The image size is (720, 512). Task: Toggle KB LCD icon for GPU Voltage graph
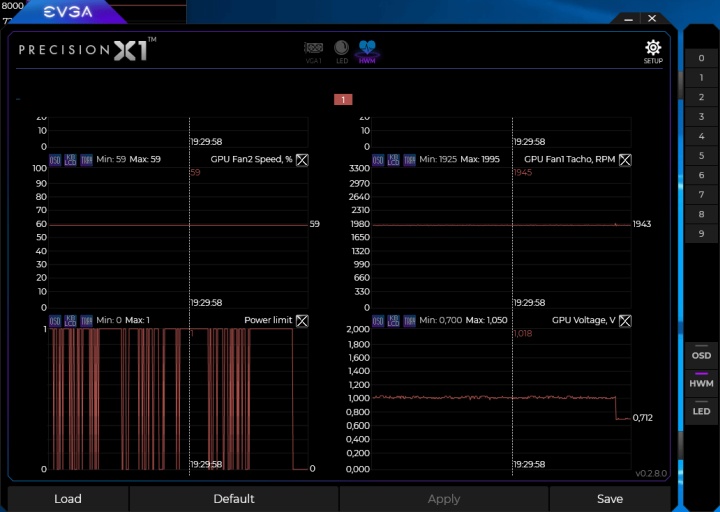click(x=394, y=321)
